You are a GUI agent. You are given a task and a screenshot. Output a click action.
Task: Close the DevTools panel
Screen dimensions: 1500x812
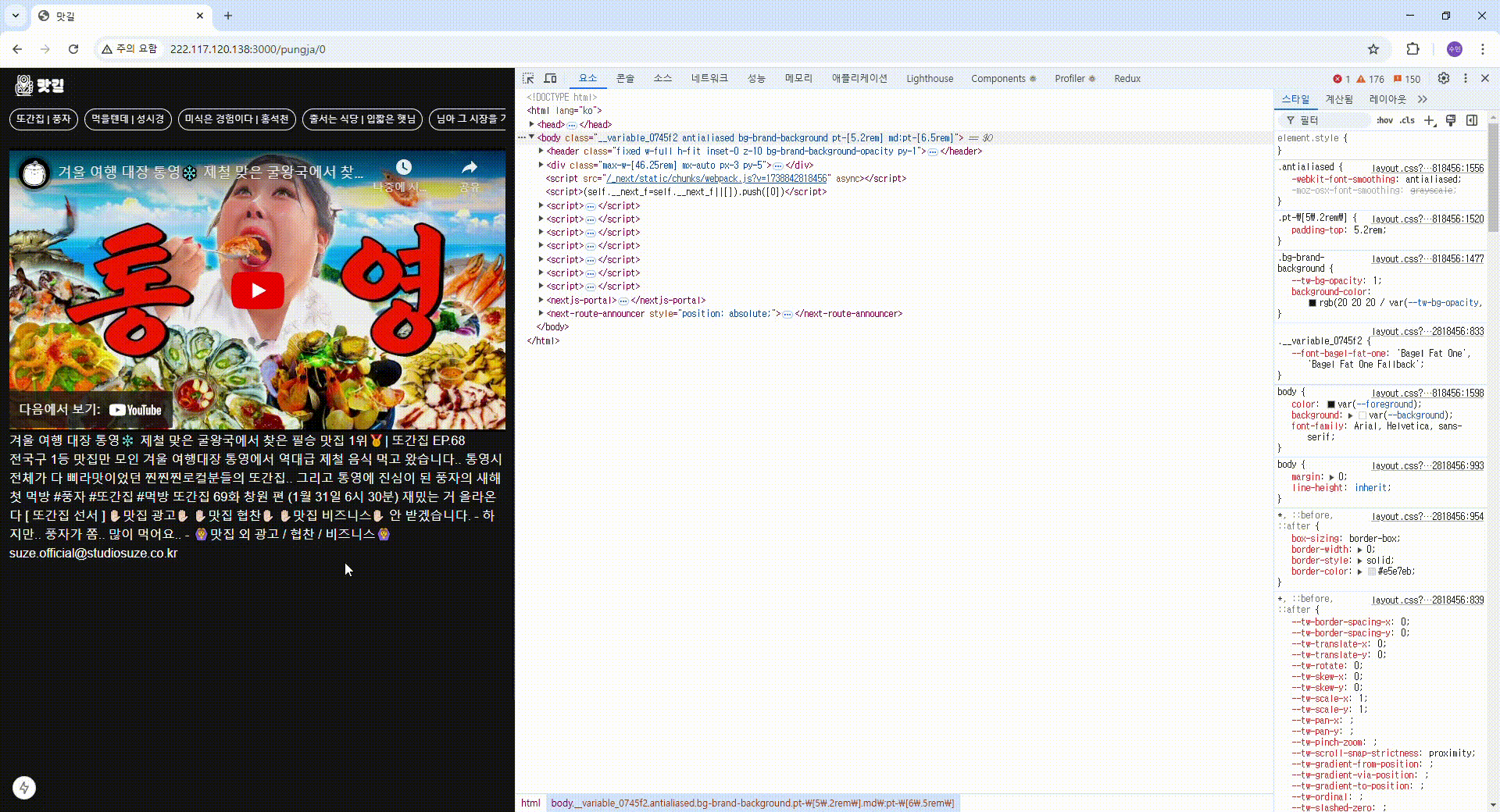pyautogui.click(x=1485, y=78)
